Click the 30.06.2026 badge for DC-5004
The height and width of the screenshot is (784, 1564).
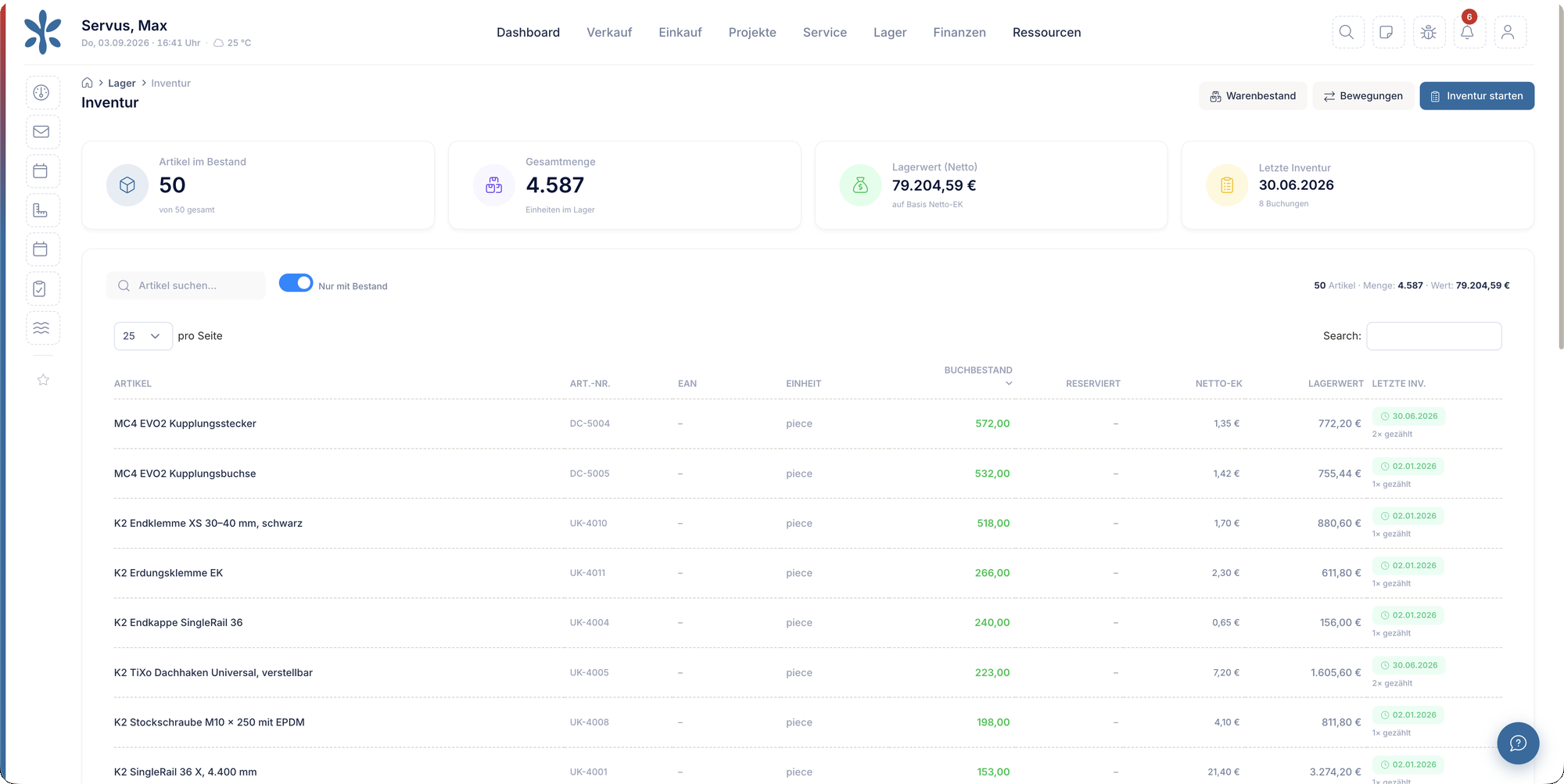tap(1409, 417)
